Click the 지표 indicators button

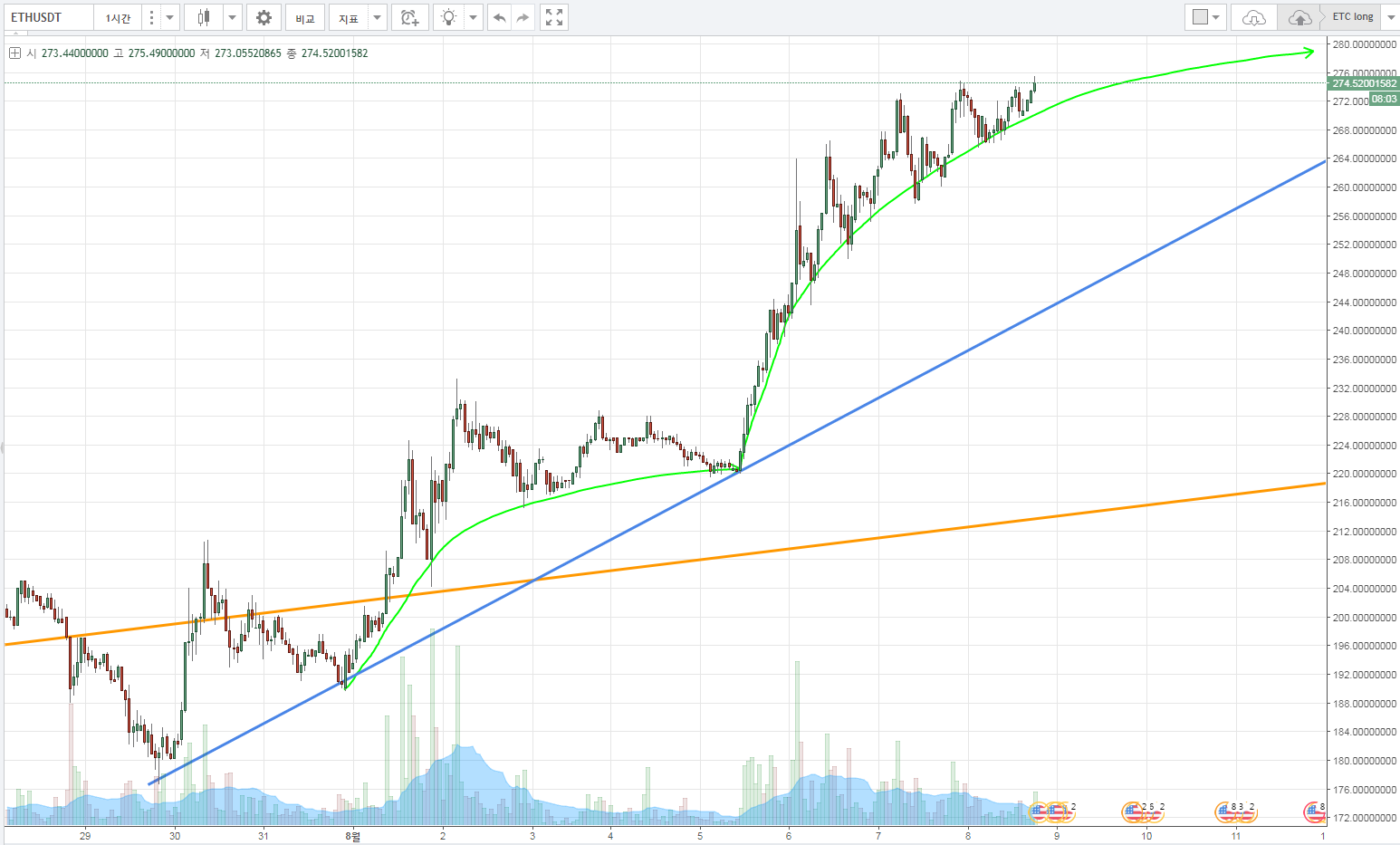coord(349,17)
